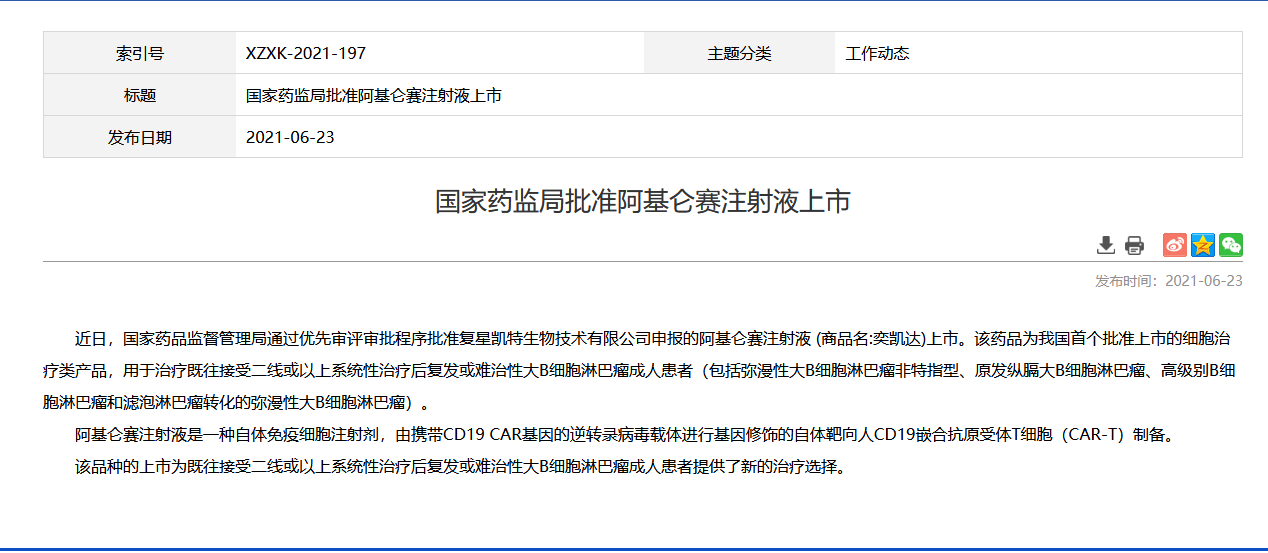
Task: Share article to Weibo
Action: [1175, 245]
